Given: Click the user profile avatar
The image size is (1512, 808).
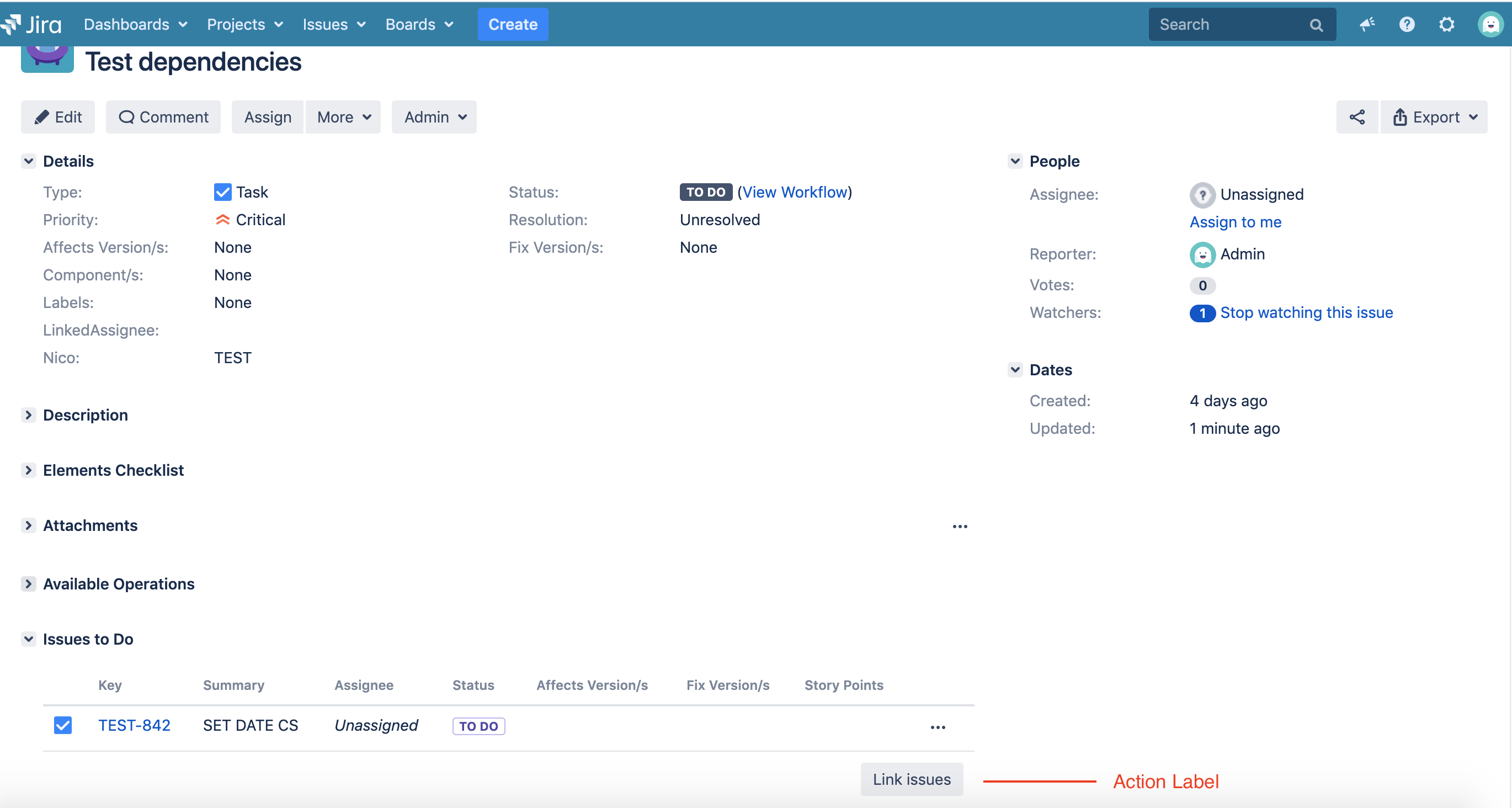Looking at the screenshot, I should pos(1490,24).
